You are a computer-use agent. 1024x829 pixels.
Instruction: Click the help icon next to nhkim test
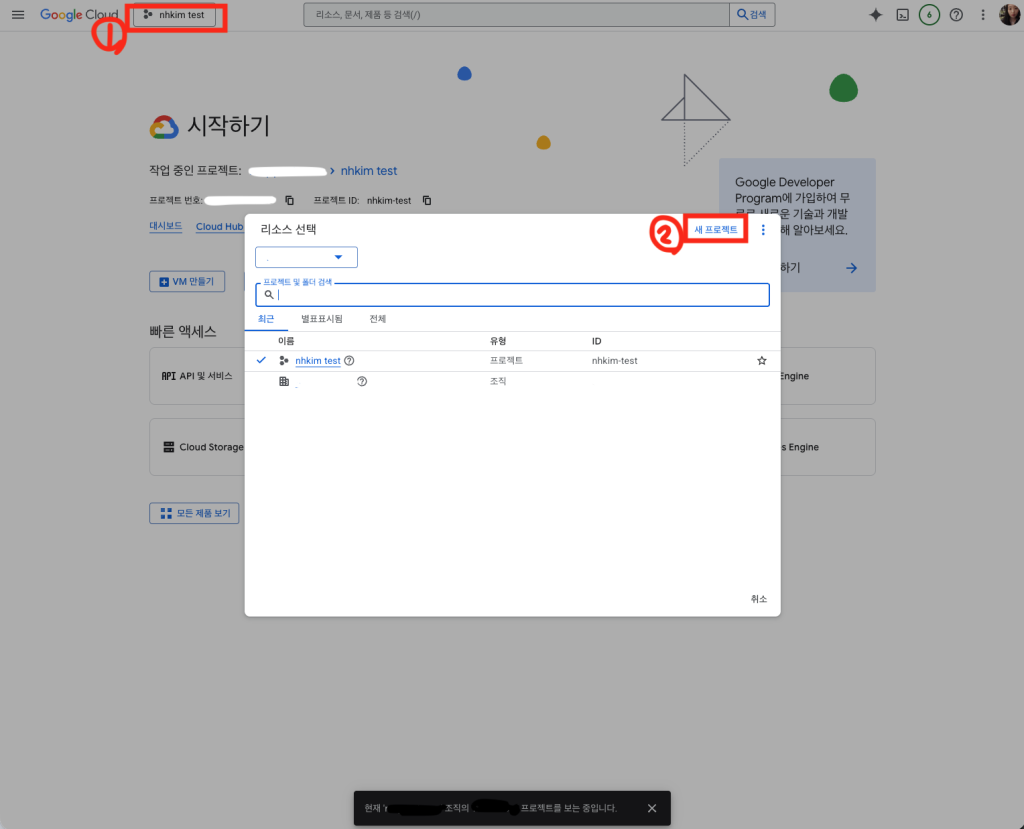(x=349, y=361)
